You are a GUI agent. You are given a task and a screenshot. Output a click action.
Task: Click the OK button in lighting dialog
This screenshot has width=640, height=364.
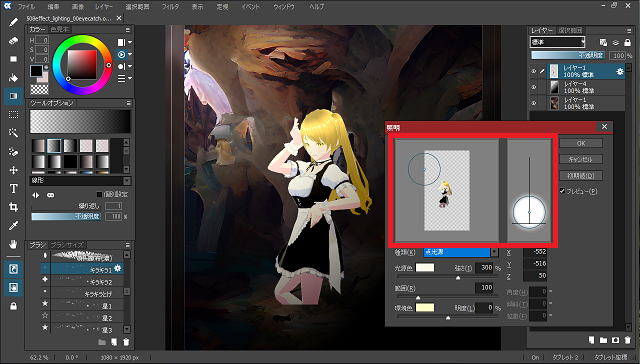(x=581, y=143)
